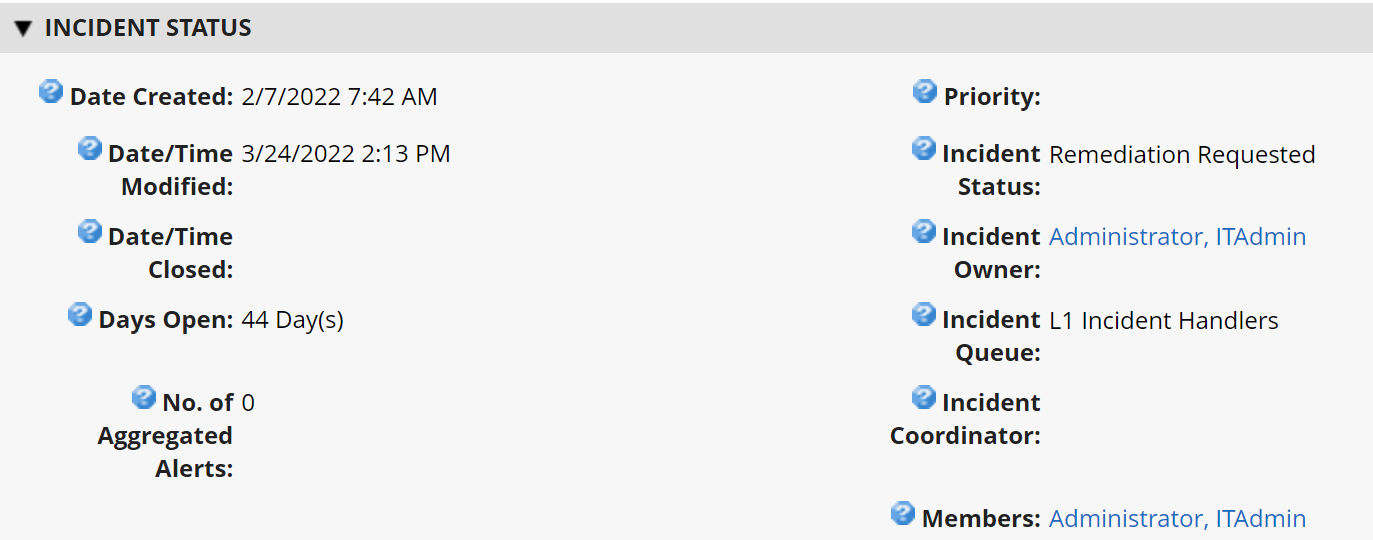Click help icon beside Members
This screenshot has width=1373, height=540.
[x=903, y=514]
